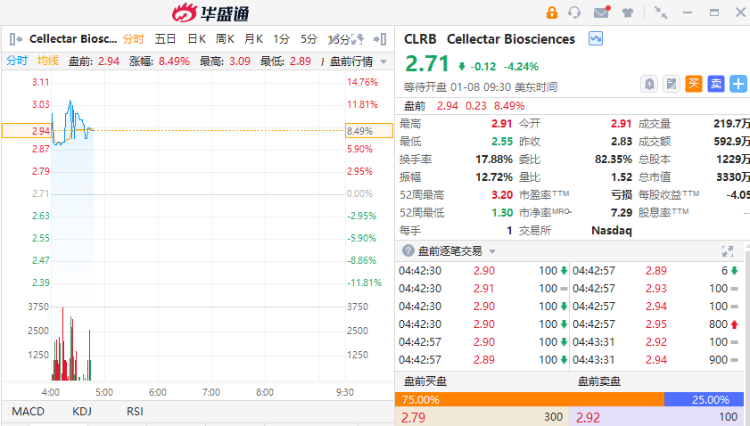Expand the tick trades panel fullscreen icon
The width and height of the screenshot is (750, 426).
(x=727, y=251)
